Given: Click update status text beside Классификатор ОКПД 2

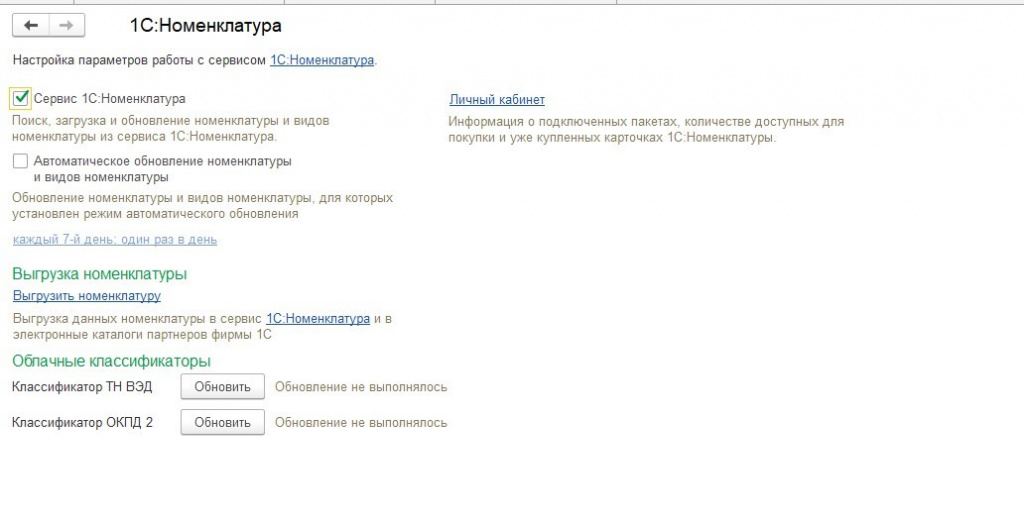Looking at the screenshot, I should point(361,423).
